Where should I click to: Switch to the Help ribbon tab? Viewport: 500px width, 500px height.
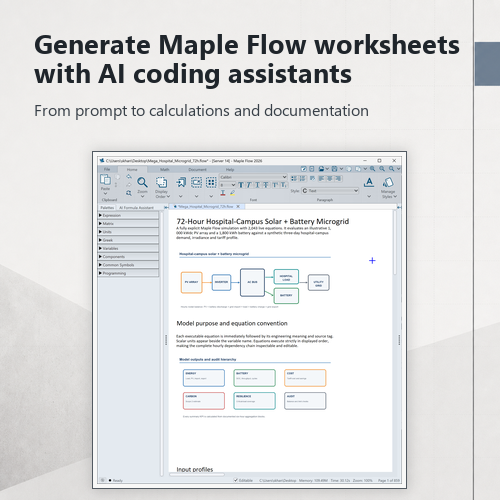click(230, 169)
